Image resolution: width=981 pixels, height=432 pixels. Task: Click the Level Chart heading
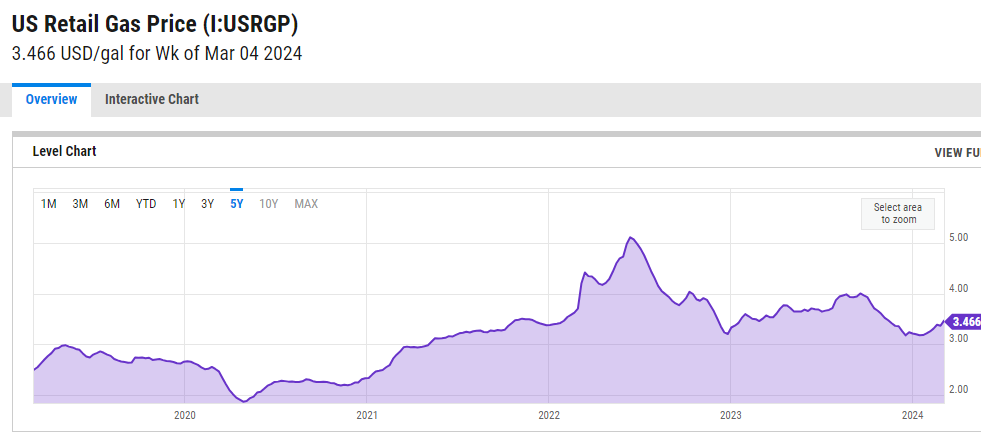point(64,151)
